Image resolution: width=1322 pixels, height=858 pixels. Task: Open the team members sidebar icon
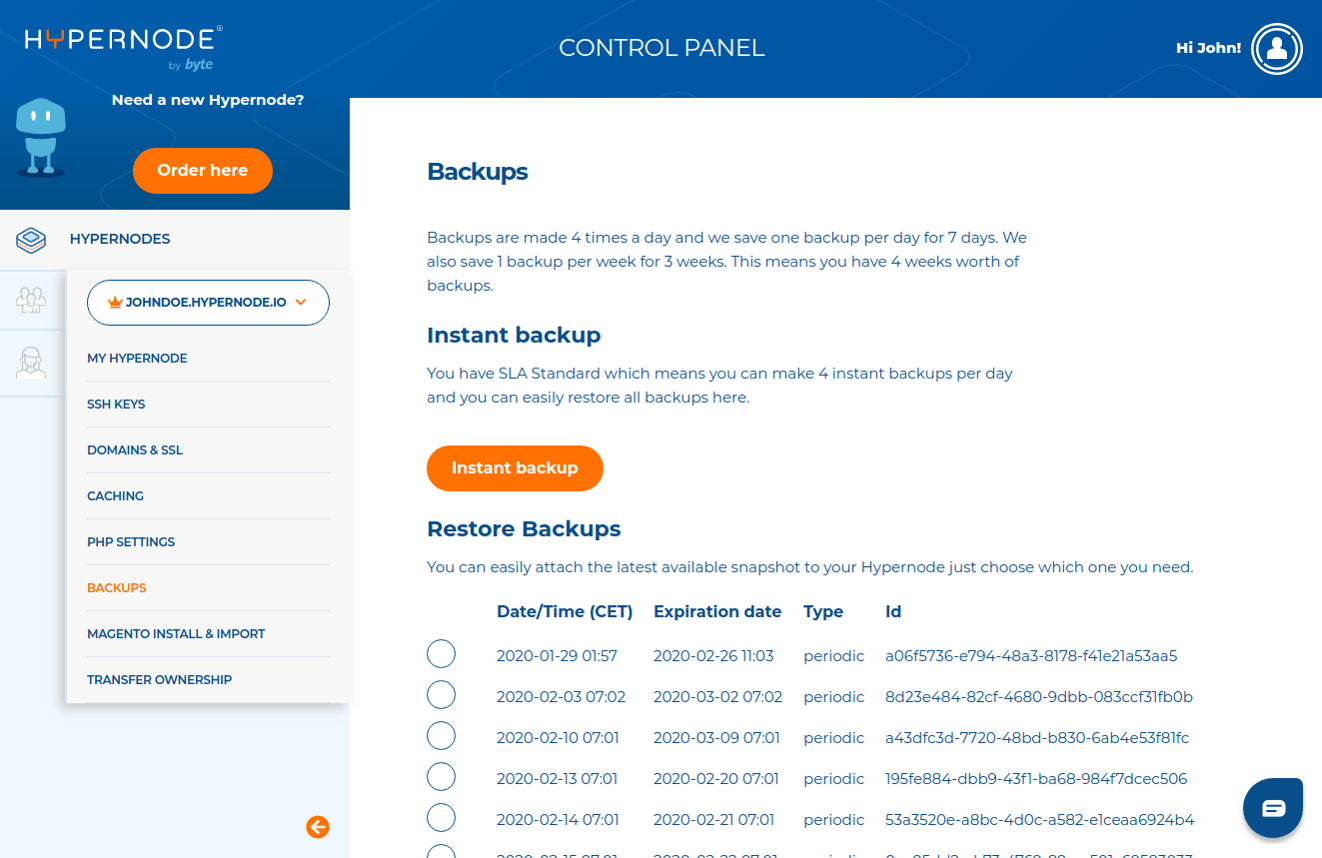click(31, 299)
